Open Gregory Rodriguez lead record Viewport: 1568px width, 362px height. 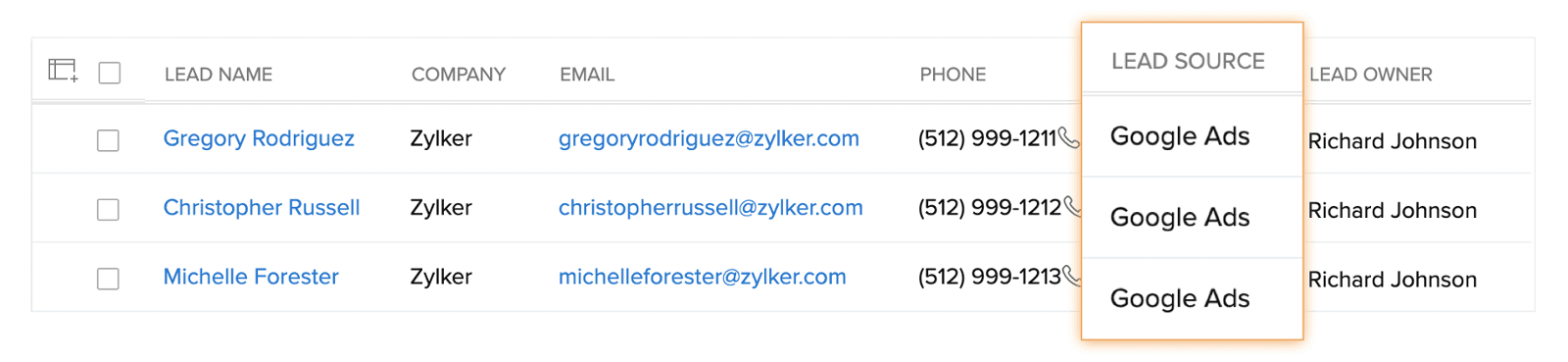259,138
